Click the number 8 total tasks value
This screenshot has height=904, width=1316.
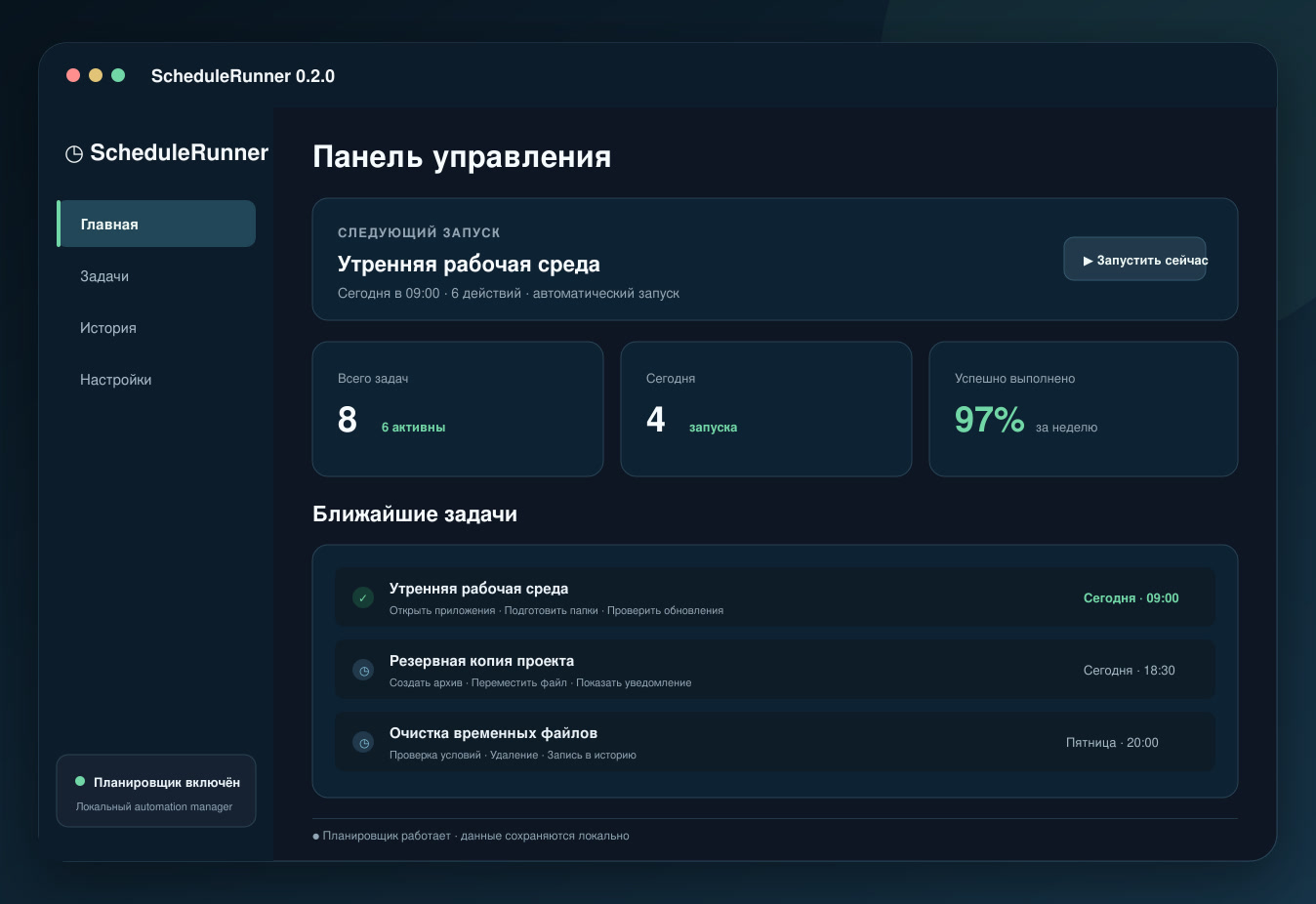[348, 420]
